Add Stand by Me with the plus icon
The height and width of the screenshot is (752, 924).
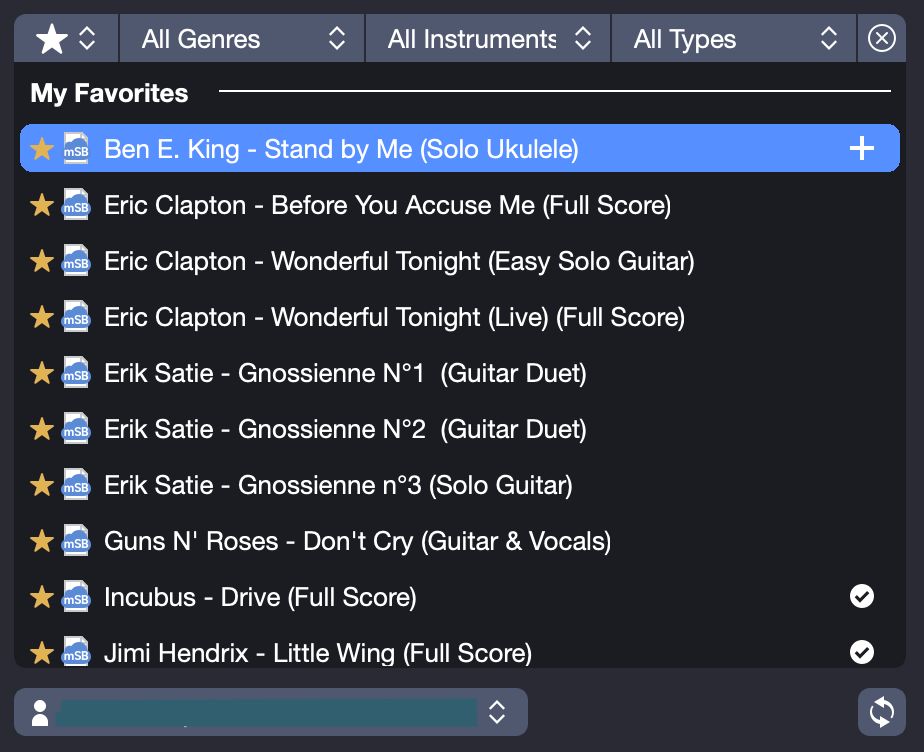pyautogui.click(x=862, y=149)
